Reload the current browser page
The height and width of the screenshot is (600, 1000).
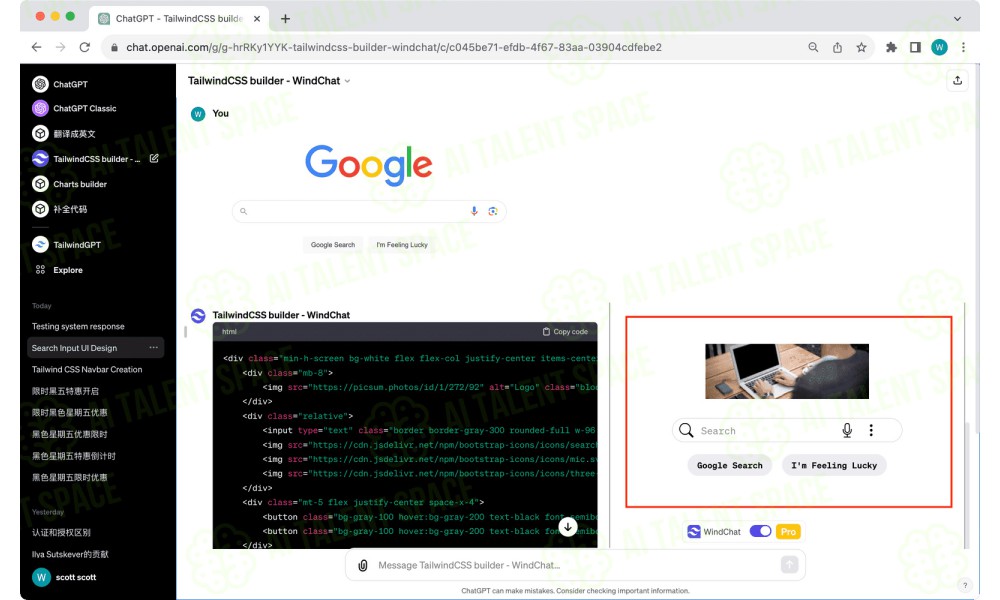[85, 47]
